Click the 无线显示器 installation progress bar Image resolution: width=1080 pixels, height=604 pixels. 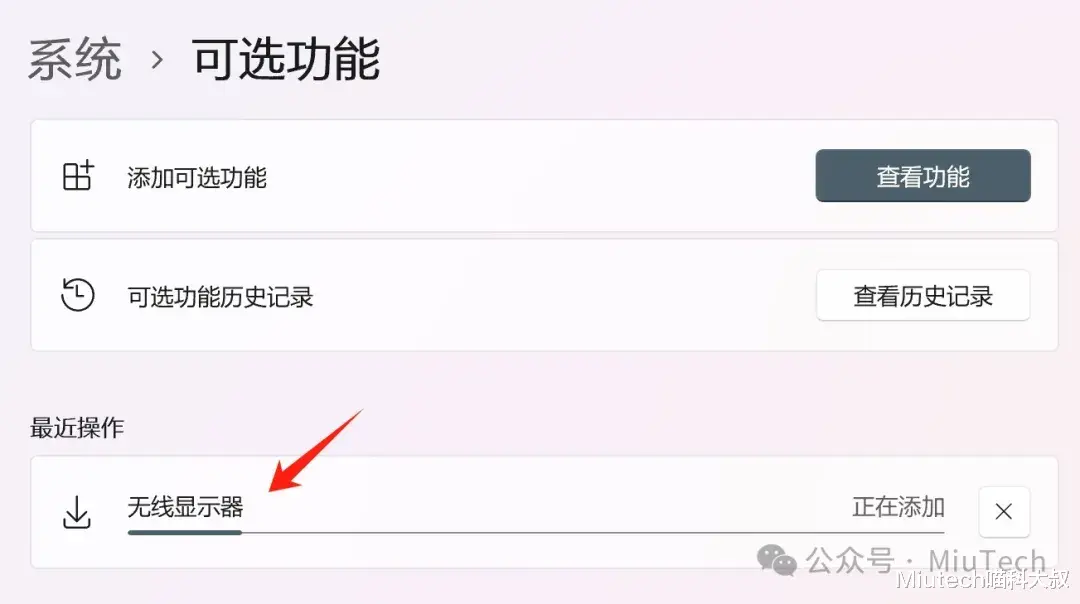pos(535,532)
